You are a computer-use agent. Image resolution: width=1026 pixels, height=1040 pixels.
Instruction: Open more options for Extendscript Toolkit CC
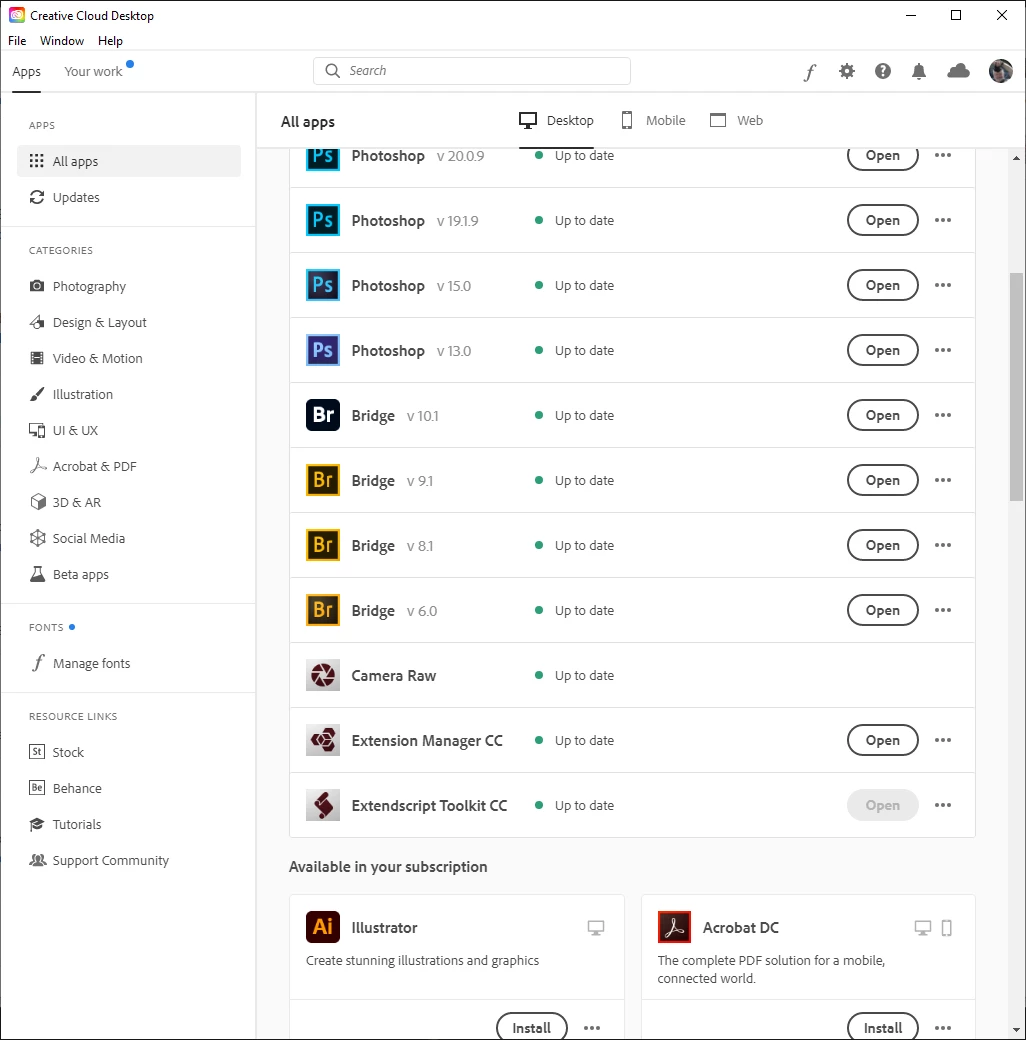click(x=942, y=805)
